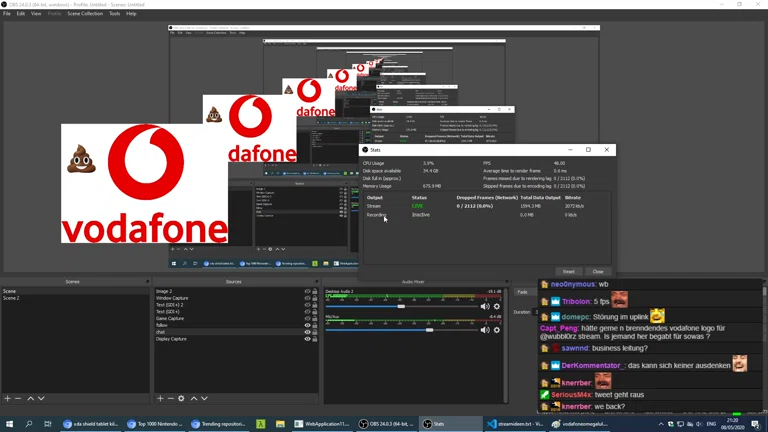Viewport: 768px width, 432px height.
Task: Toggle visibility of Display Capture source
Action: [x=307, y=339]
